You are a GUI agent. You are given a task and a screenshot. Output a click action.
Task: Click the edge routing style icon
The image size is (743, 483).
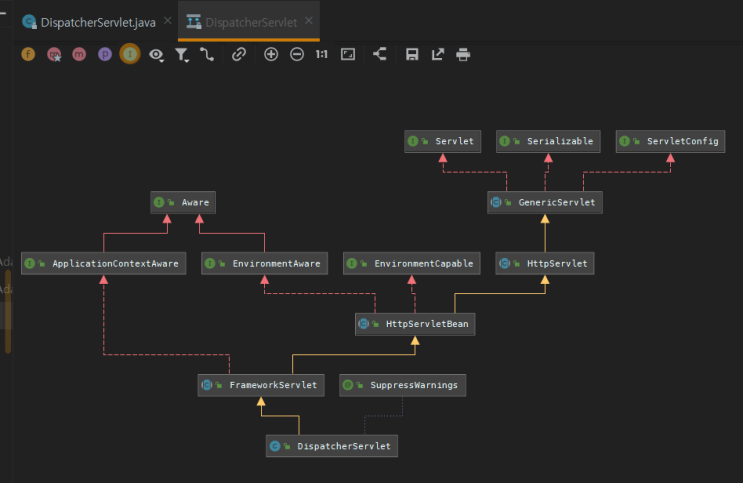(207, 55)
